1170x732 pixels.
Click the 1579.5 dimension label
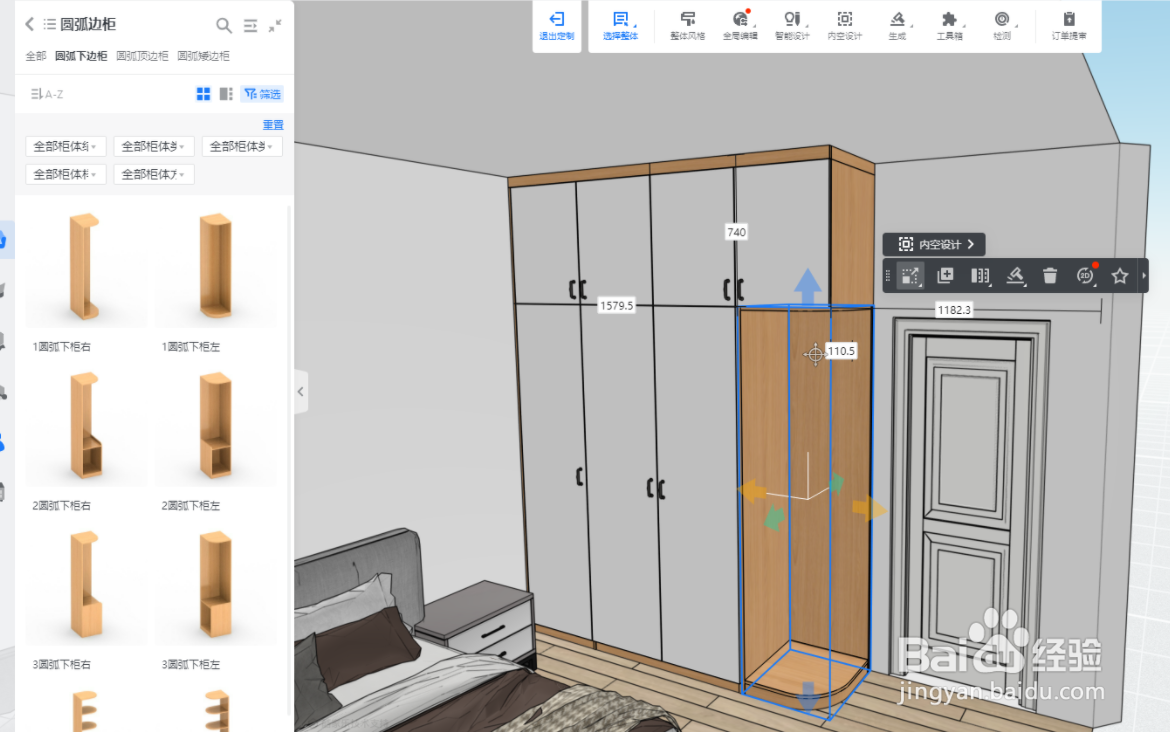(616, 305)
